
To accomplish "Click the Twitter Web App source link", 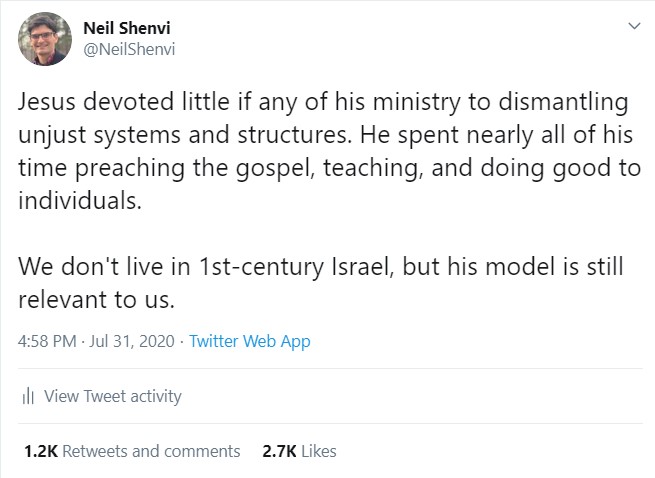I will point(249,341).
